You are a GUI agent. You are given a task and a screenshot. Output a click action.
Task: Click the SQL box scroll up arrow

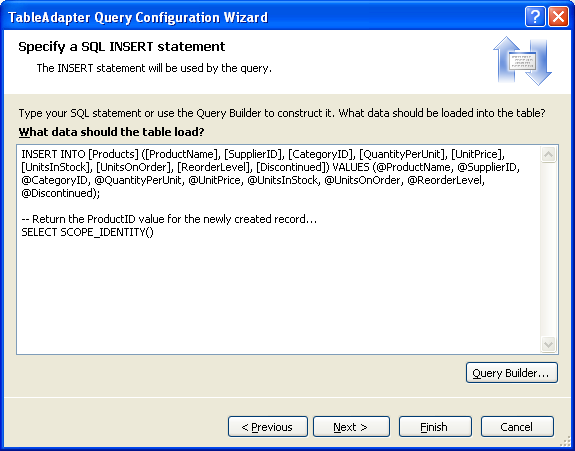click(x=548, y=155)
